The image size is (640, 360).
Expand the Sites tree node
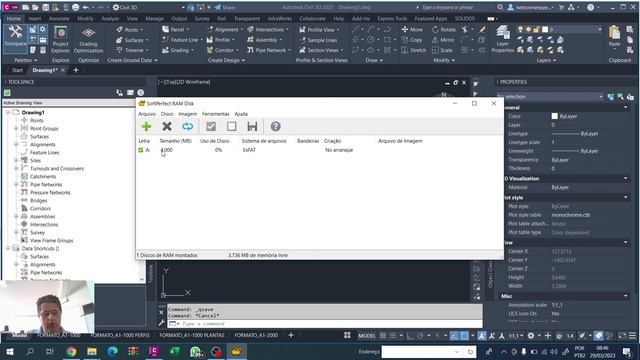[x=16, y=160]
